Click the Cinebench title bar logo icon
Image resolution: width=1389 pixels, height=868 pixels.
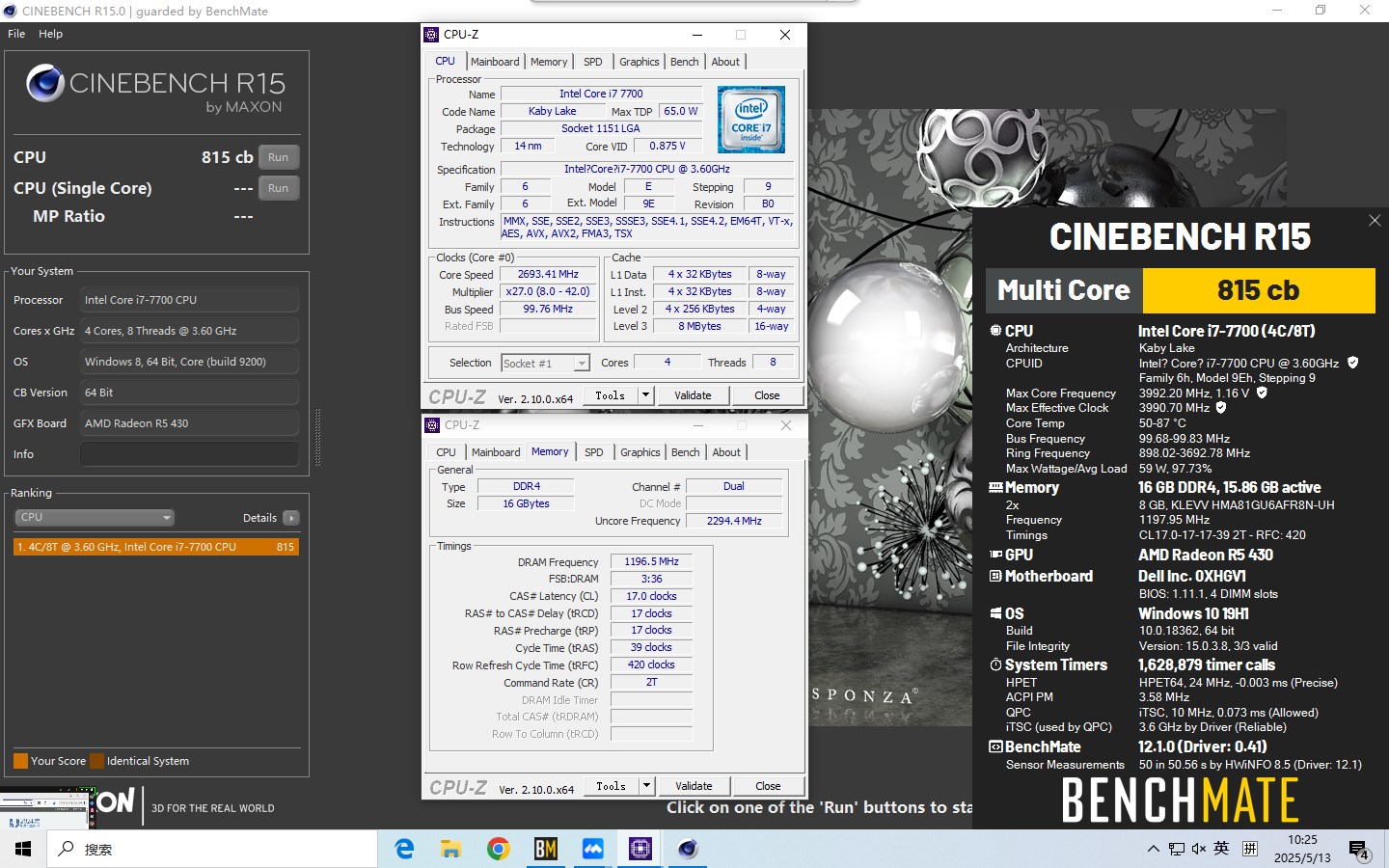point(11,11)
